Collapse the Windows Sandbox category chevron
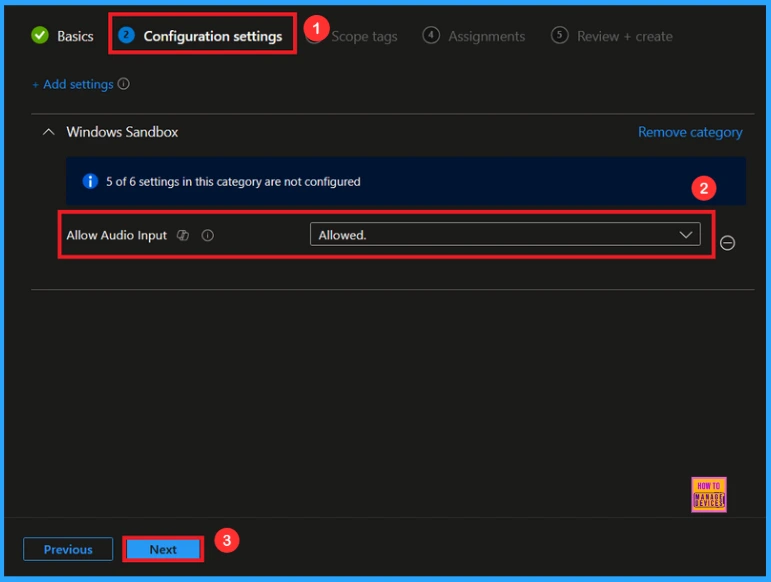The image size is (771, 582). (48, 132)
